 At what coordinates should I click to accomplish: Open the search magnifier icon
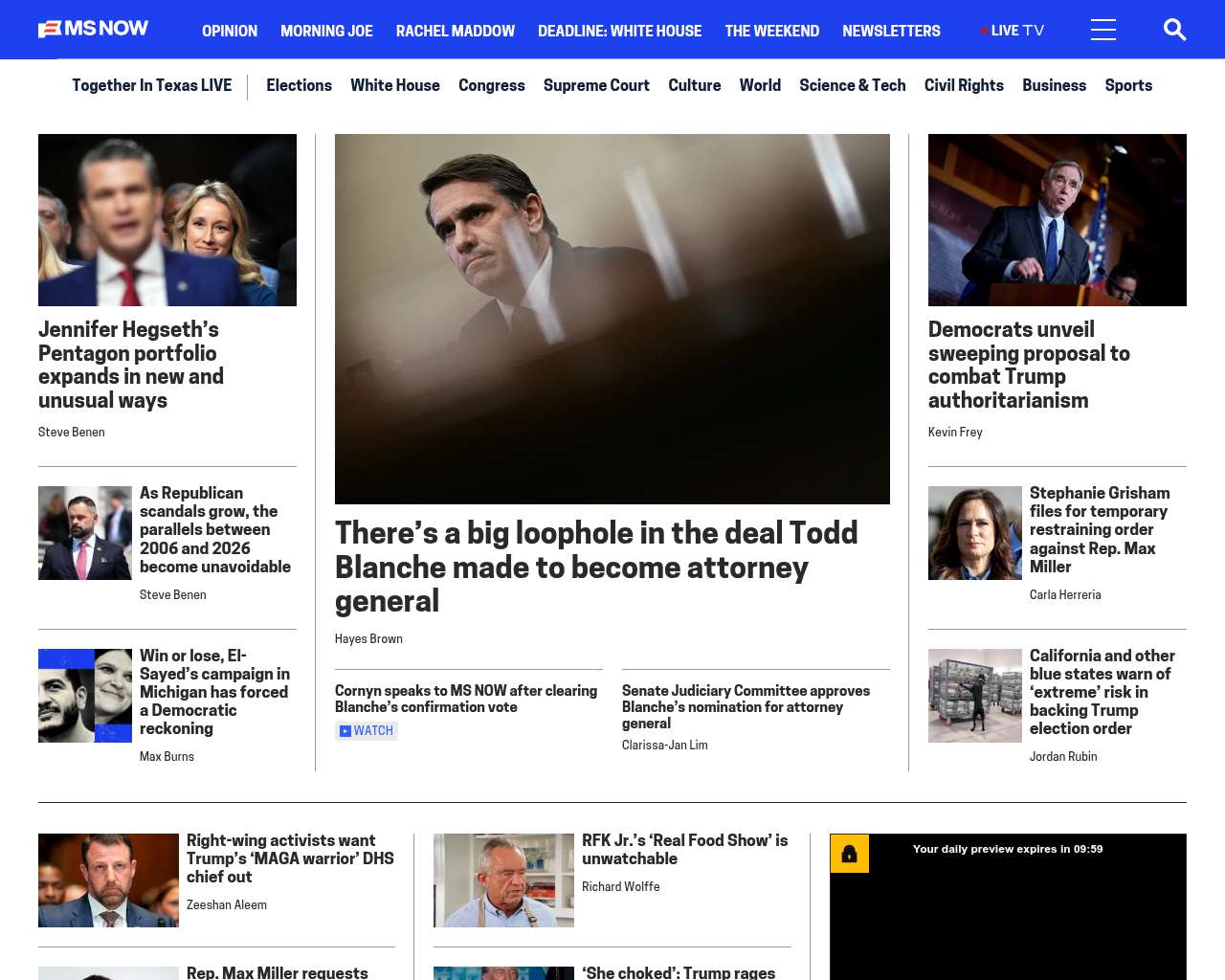click(x=1174, y=30)
